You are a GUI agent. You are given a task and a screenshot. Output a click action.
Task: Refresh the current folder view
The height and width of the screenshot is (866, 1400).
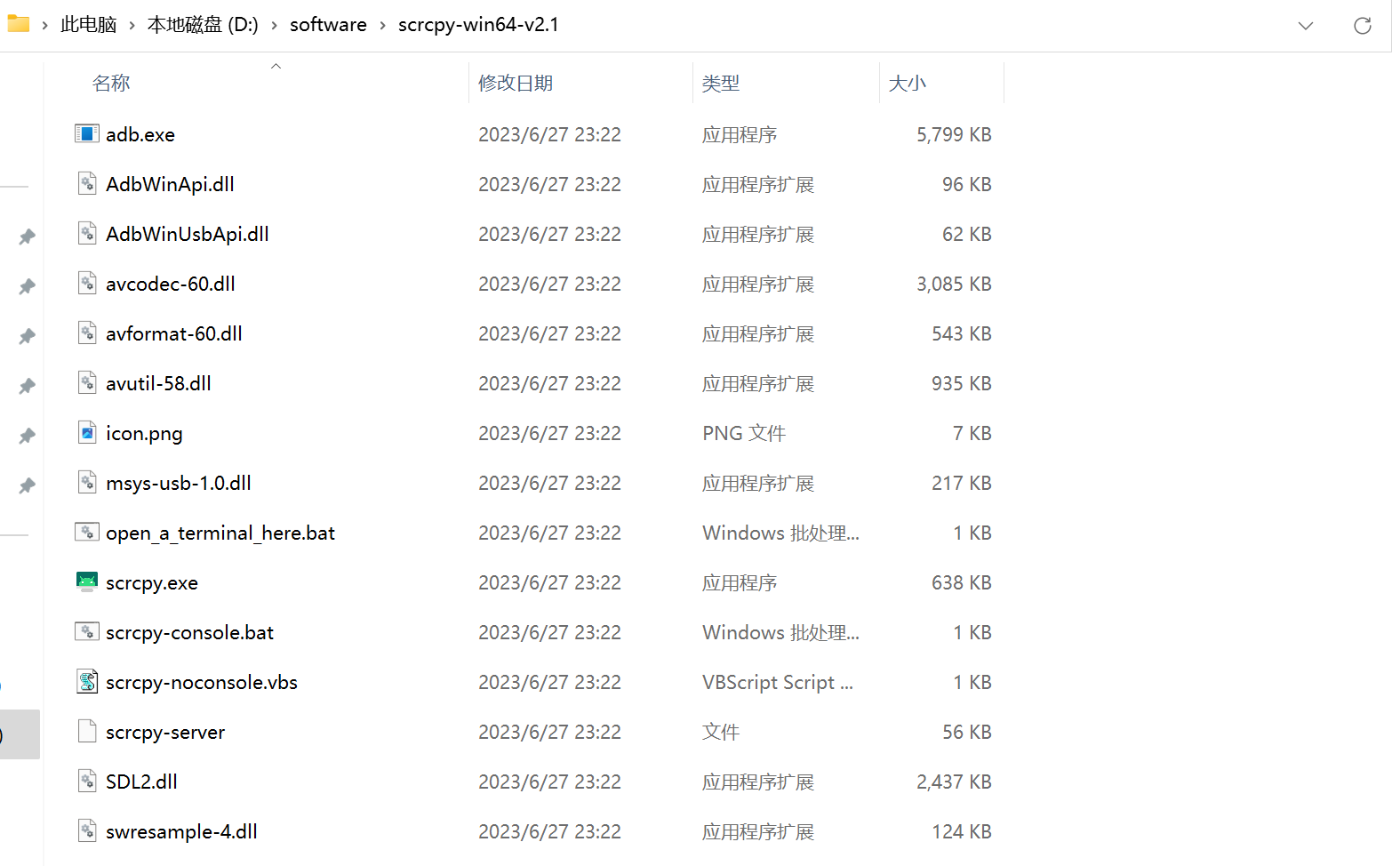pyautogui.click(x=1362, y=25)
